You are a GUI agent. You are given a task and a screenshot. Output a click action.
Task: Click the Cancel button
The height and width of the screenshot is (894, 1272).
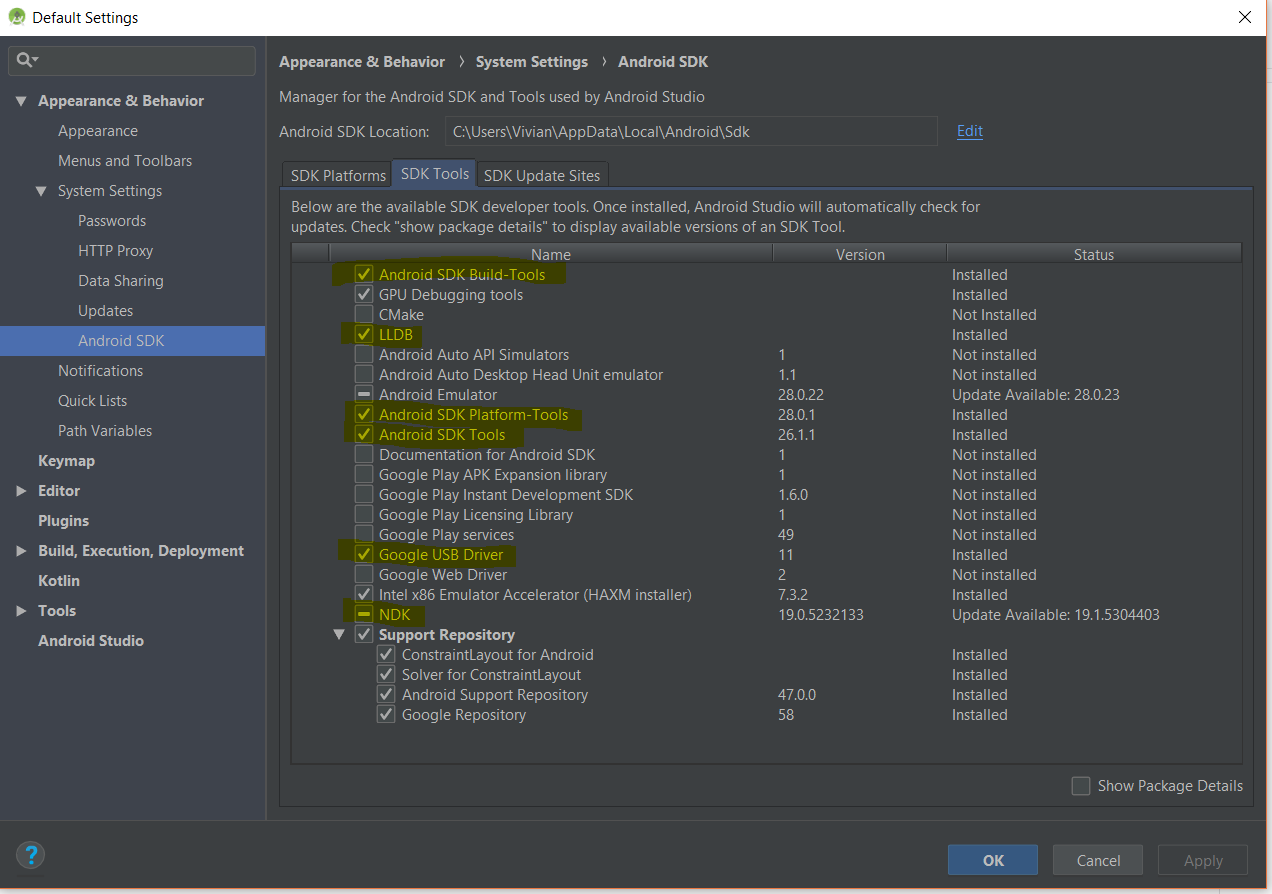1098,860
